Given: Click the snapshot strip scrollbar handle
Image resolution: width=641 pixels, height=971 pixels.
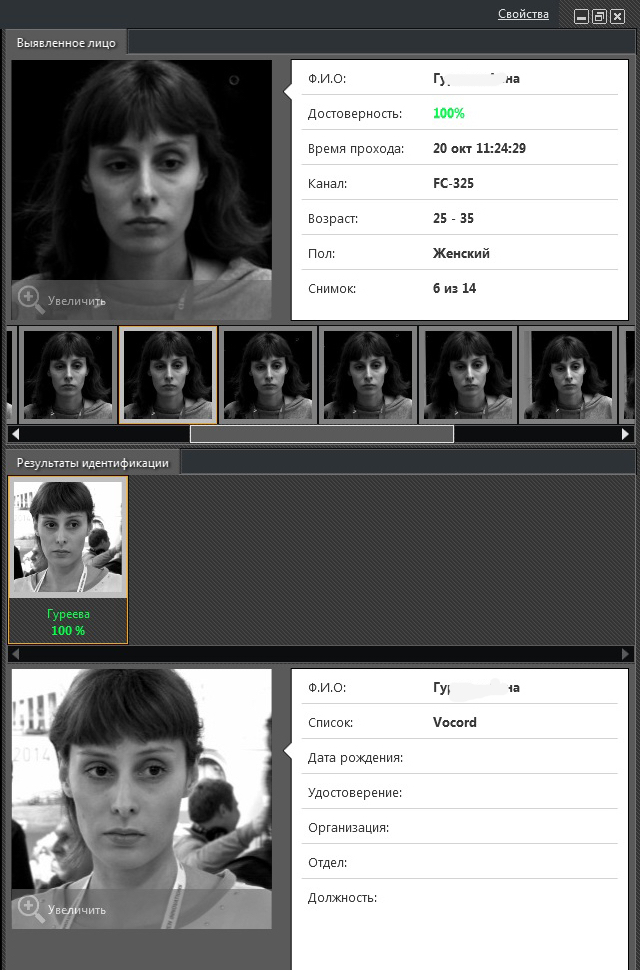Looking at the screenshot, I should [x=321, y=434].
